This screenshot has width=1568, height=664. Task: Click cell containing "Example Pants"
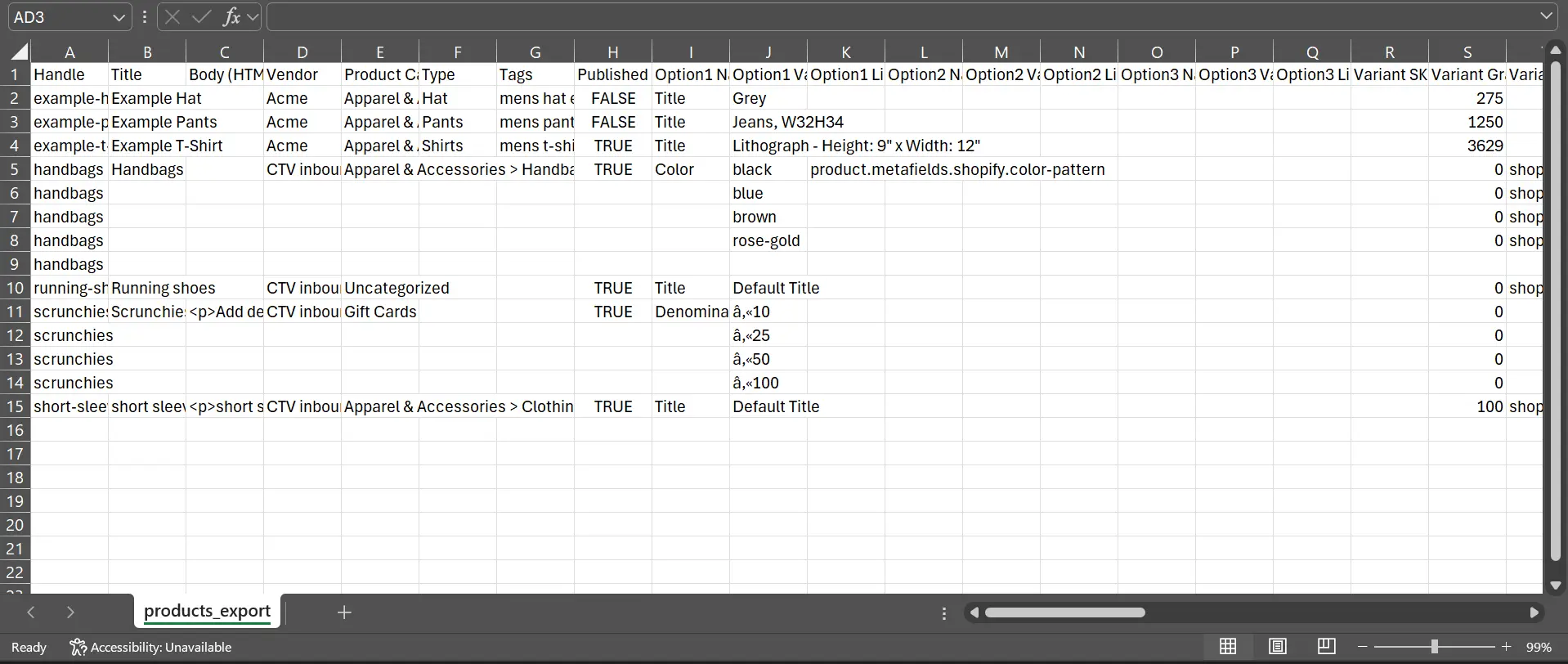(x=147, y=122)
